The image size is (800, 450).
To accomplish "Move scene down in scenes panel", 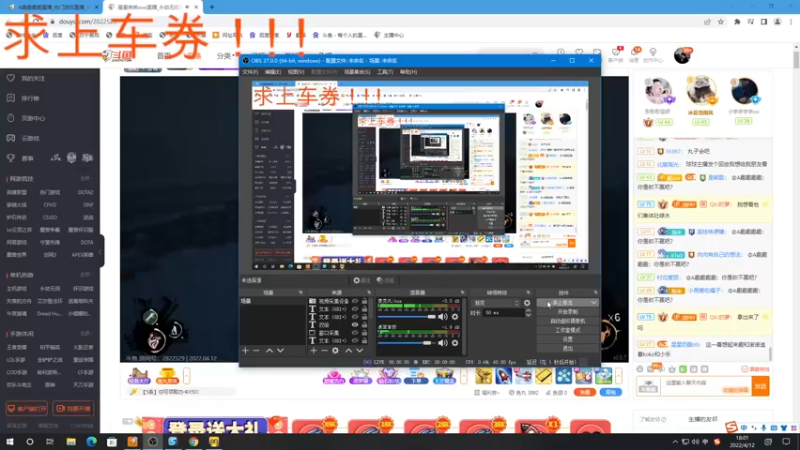I will pyautogui.click(x=280, y=351).
